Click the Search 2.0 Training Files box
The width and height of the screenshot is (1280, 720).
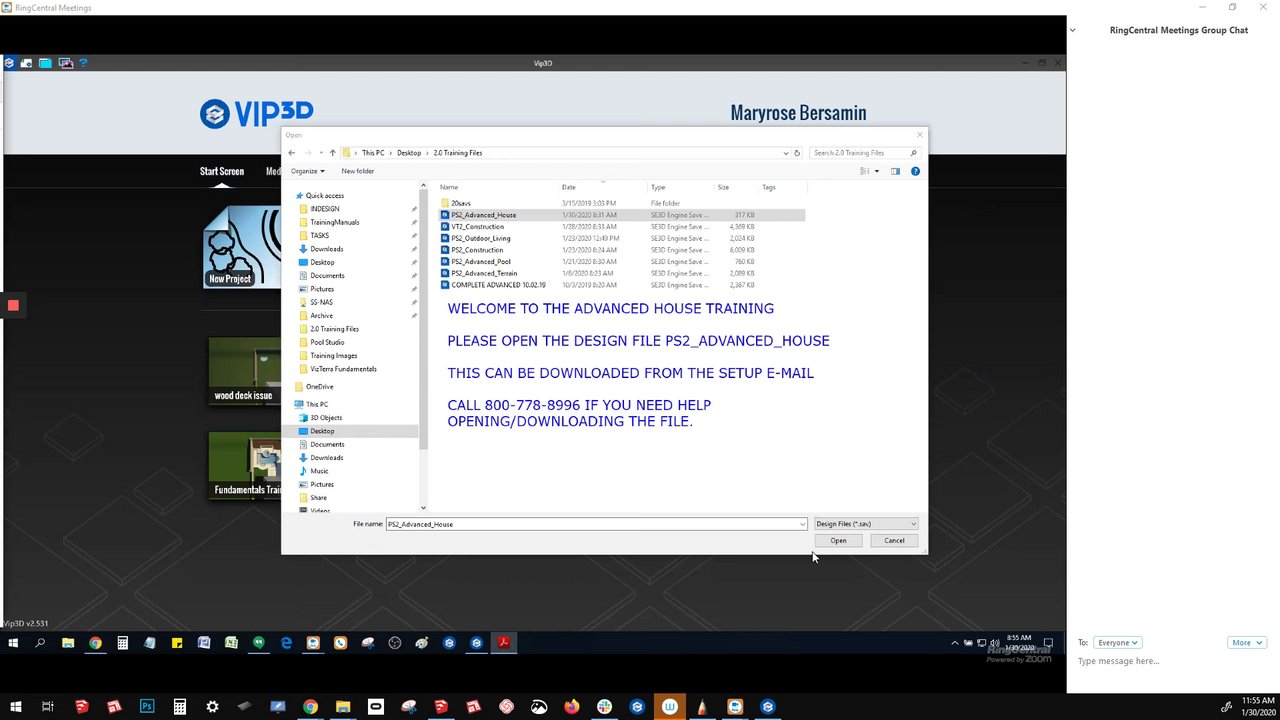pyautogui.click(x=864, y=153)
